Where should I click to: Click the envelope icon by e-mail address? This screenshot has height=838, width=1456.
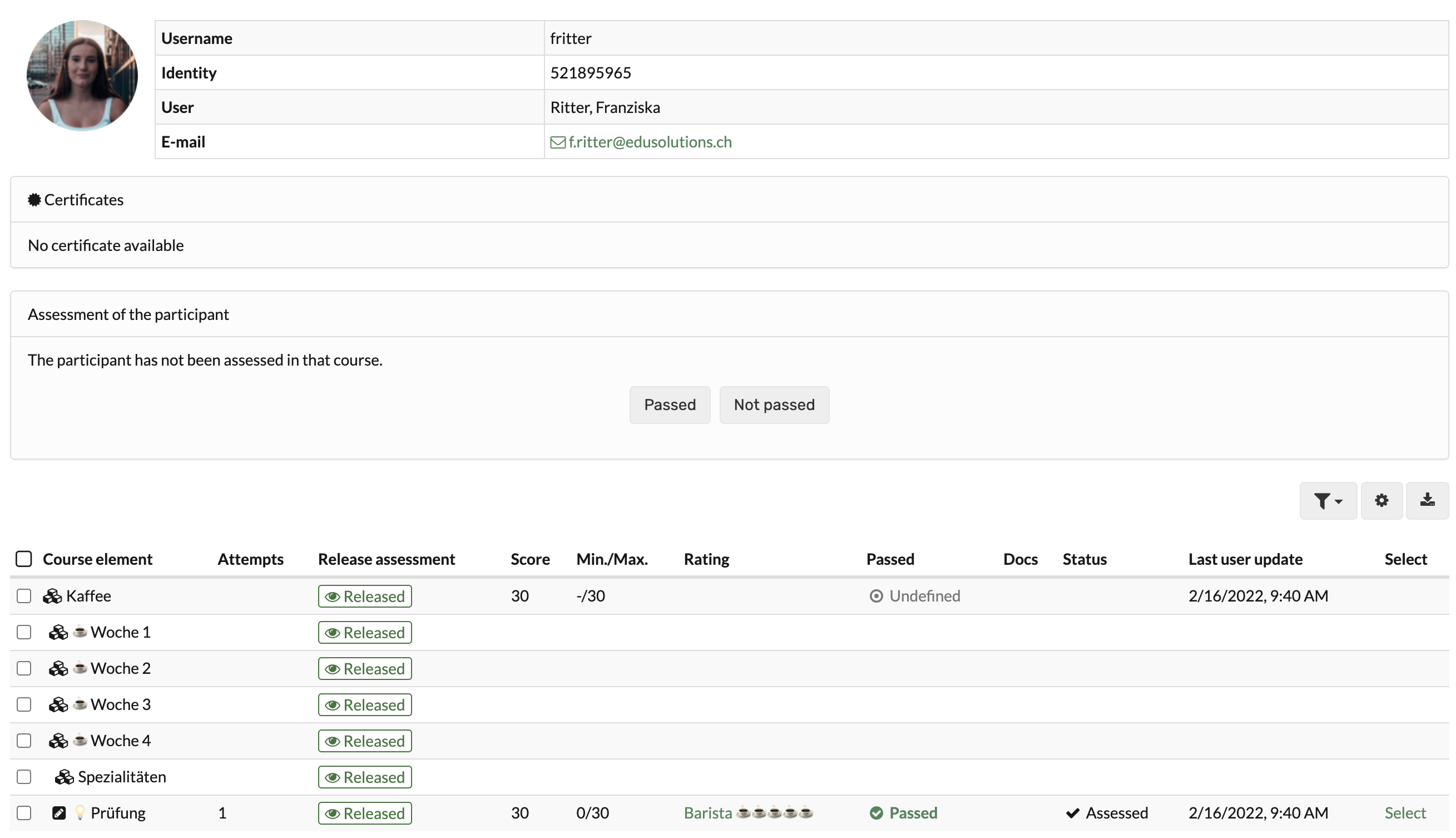coord(557,142)
